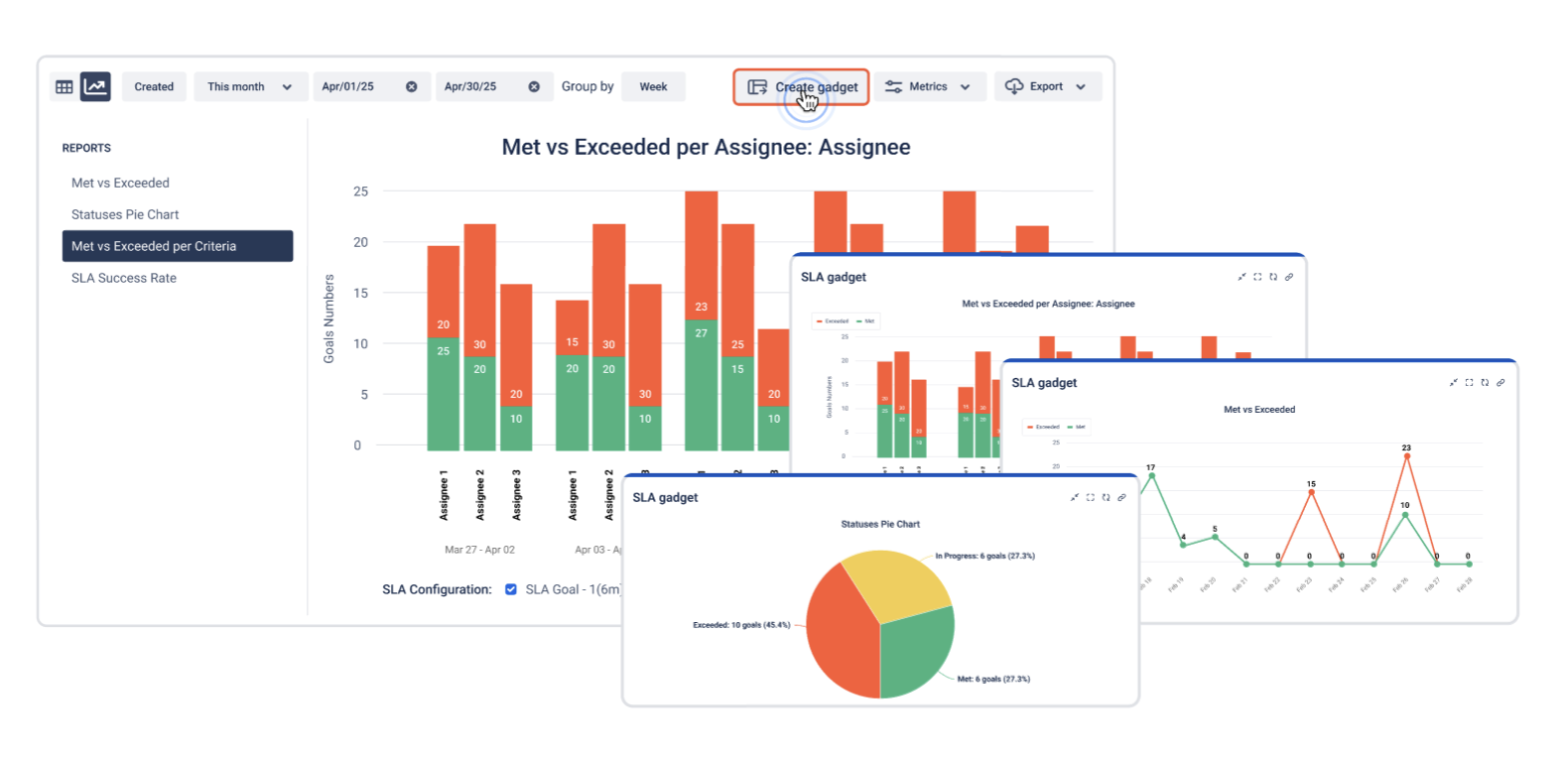Click the Week group-by selector
Screen dimensions: 1568x760
point(653,87)
